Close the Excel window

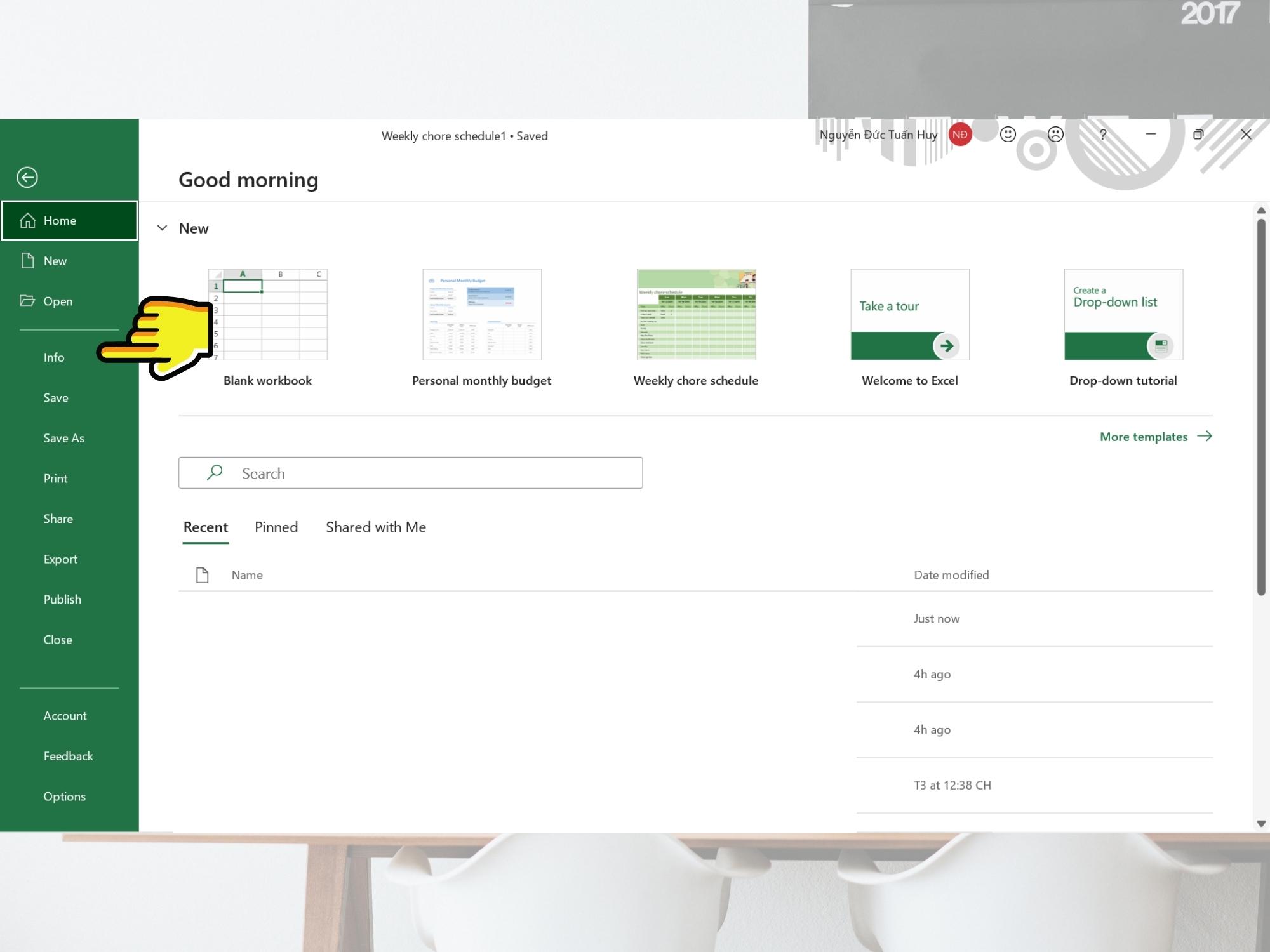pyautogui.click(x=1246, y=135)
